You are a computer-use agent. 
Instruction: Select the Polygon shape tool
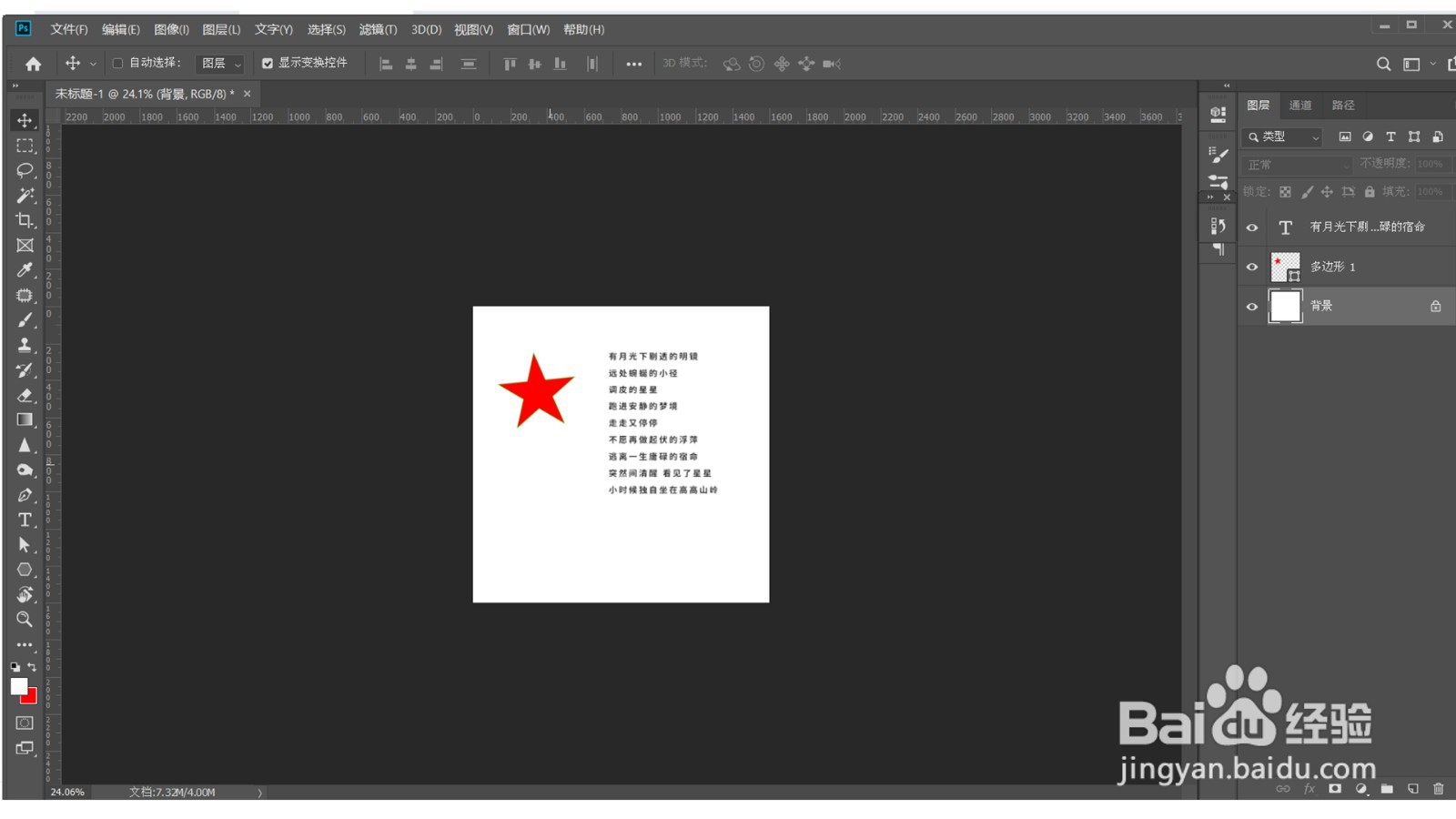pyautogui.click(x=25, y=570)
